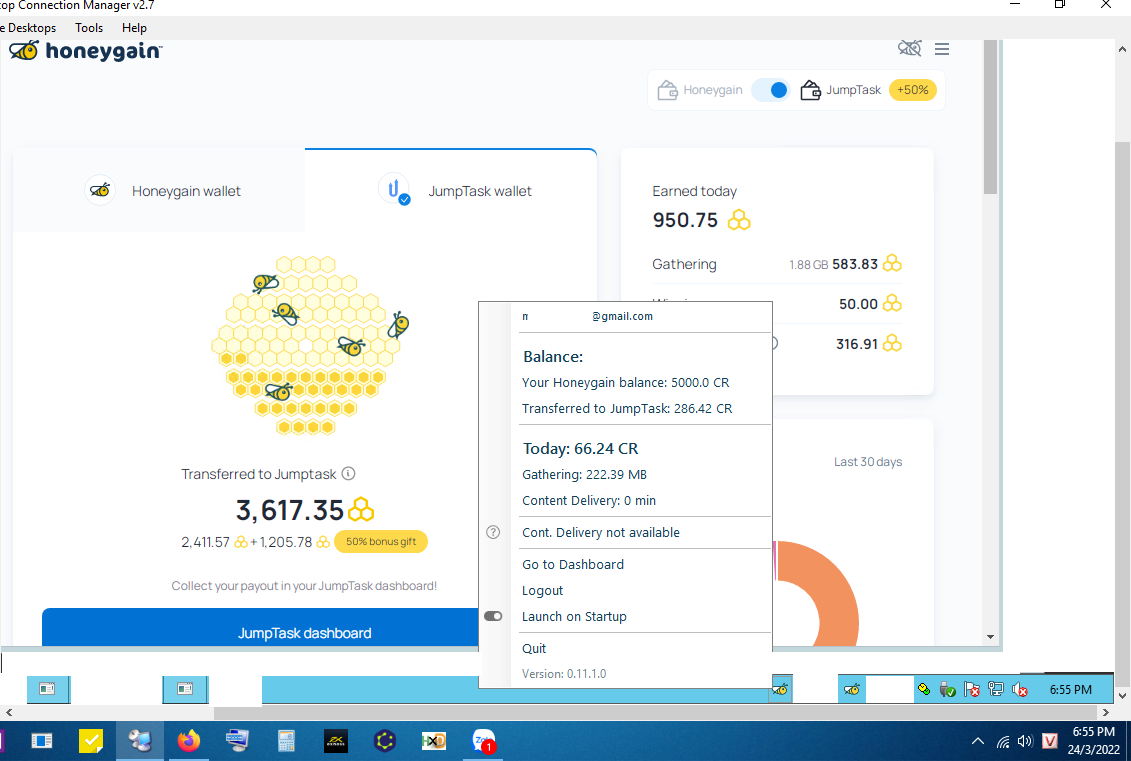Click the yellow sticky notes taskbar icon
This screenshot has width=1131, height=761.
point(91,741)
